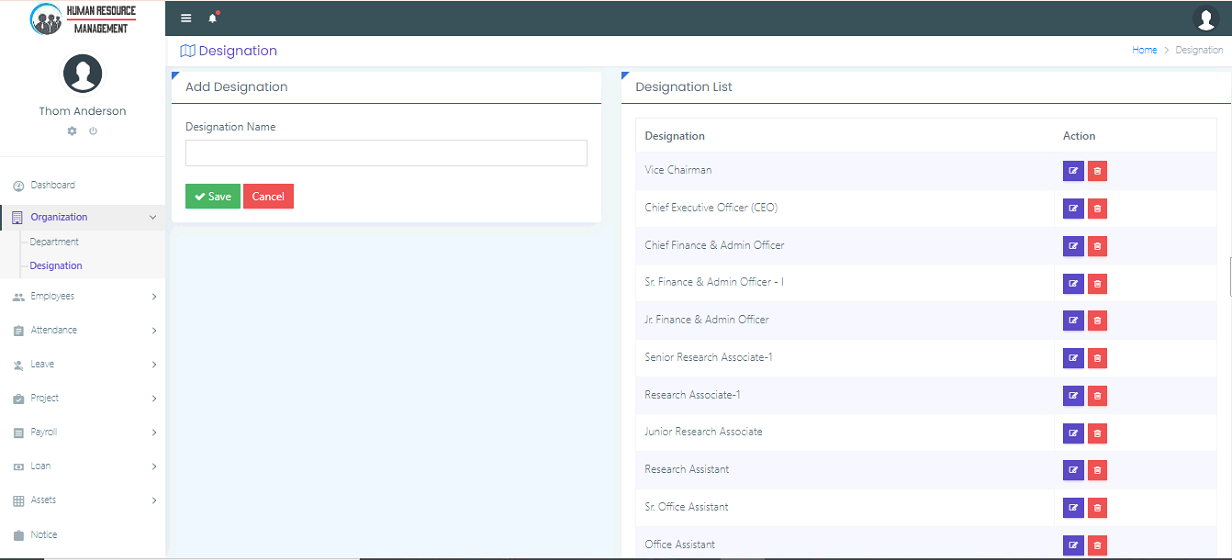Delete the Jr. Finance & Admin Officer entry
Image resolution: width=1232 pixels, height=560 pixels.
click(x=1097, y=321)
